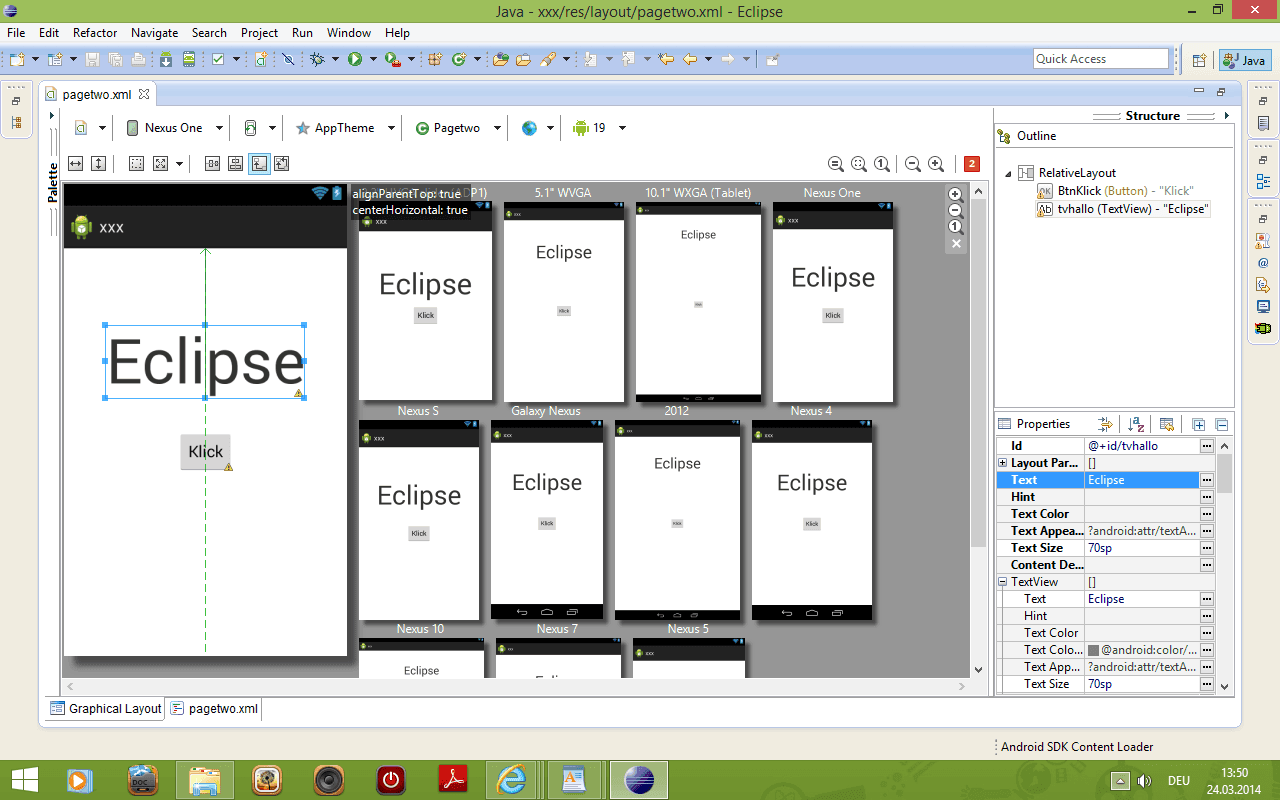The height and width of the screenshot is (800, 1280).
Task: Click the Back navigation arrow icon
Action: coord(690,60)
